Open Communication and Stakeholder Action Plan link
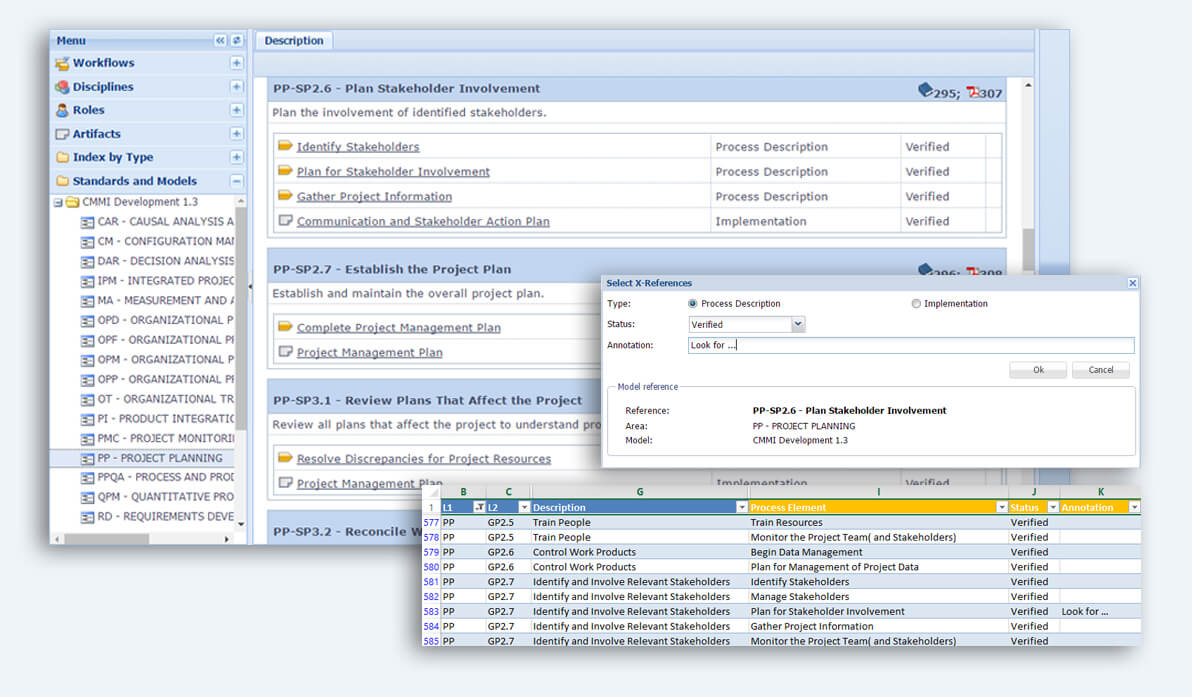Screen dimensions: 1192x697 click(x=423, y=222)
